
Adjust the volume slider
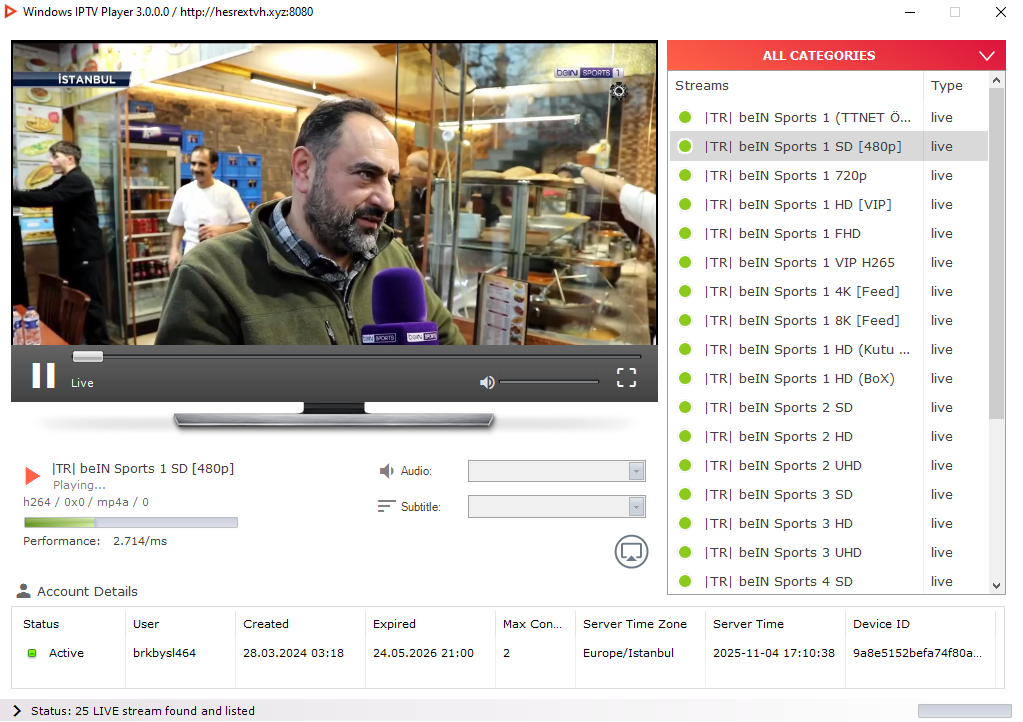[x=548, y=382]
